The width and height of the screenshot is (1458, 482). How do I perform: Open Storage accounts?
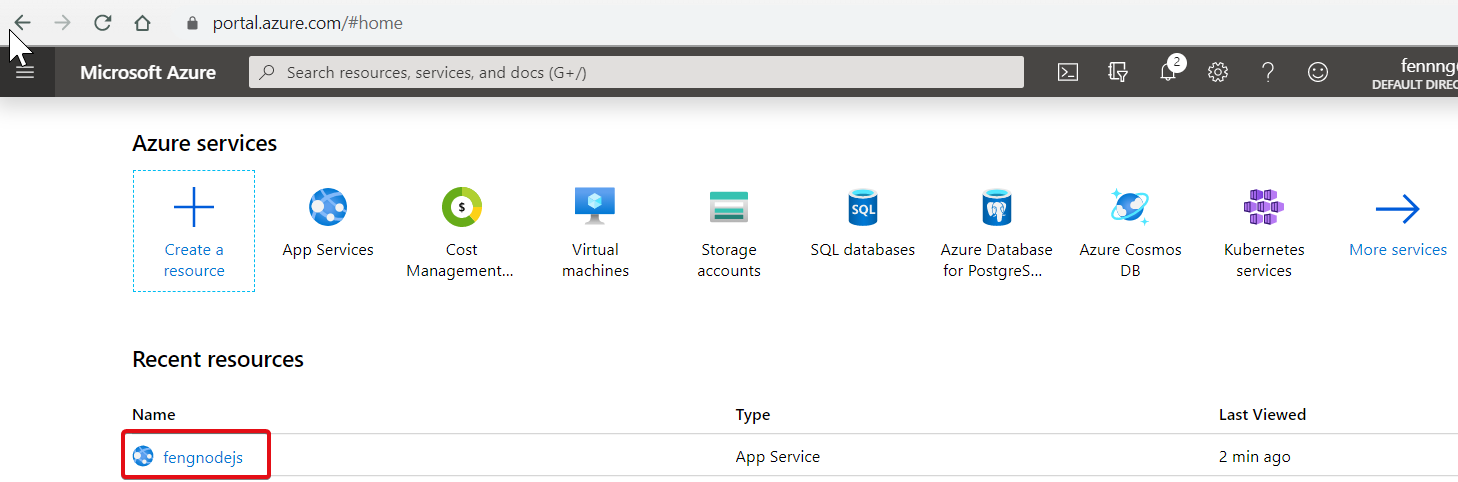729,232
